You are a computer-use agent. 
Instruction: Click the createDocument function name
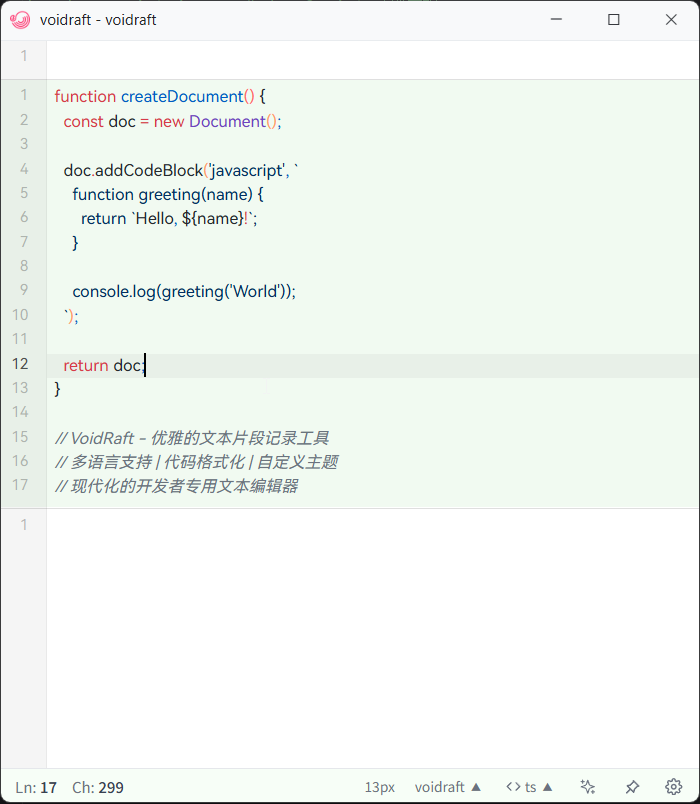(178, 96)
